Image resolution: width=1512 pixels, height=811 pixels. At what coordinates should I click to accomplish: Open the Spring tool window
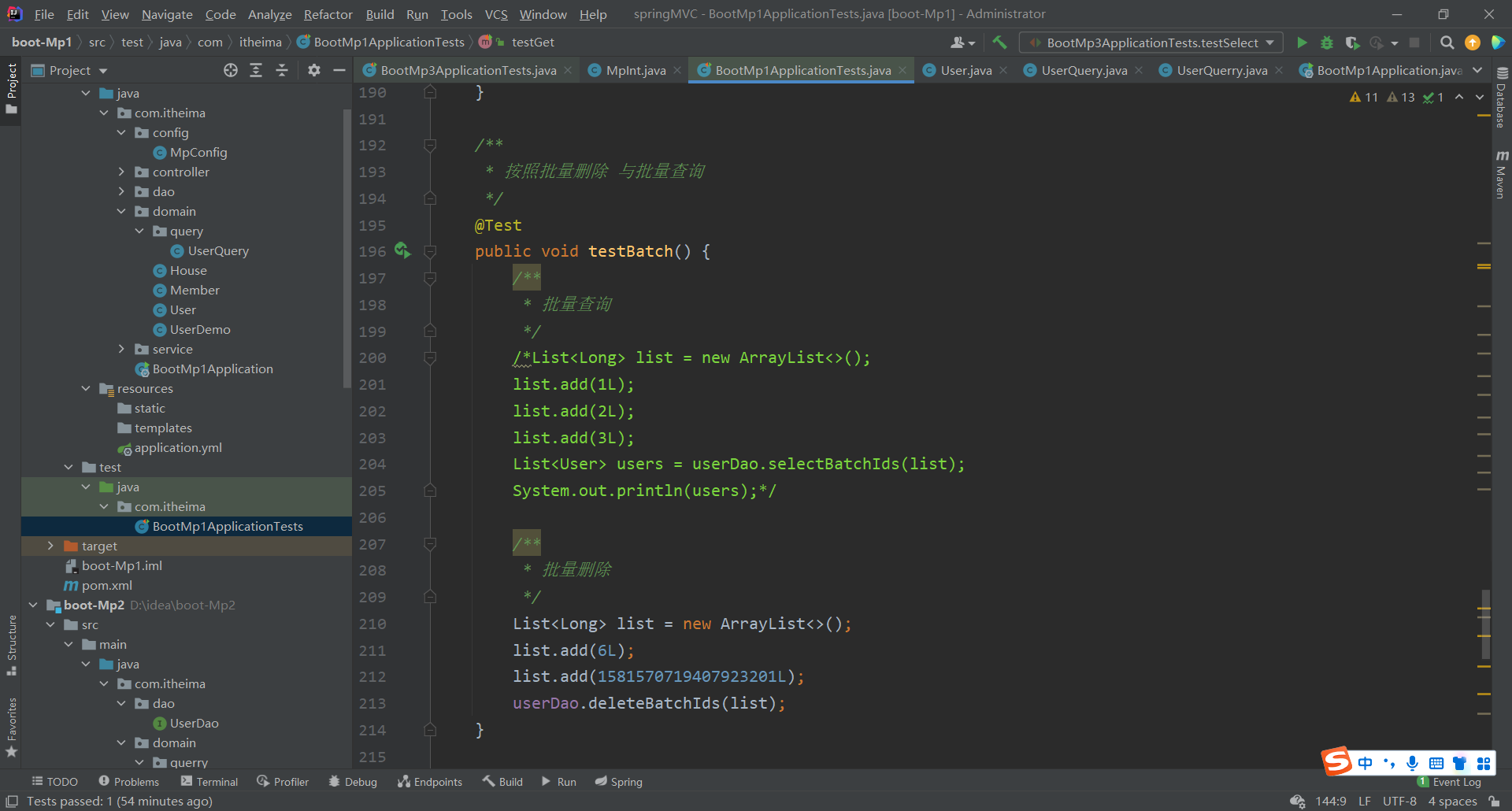coord(619,782)
